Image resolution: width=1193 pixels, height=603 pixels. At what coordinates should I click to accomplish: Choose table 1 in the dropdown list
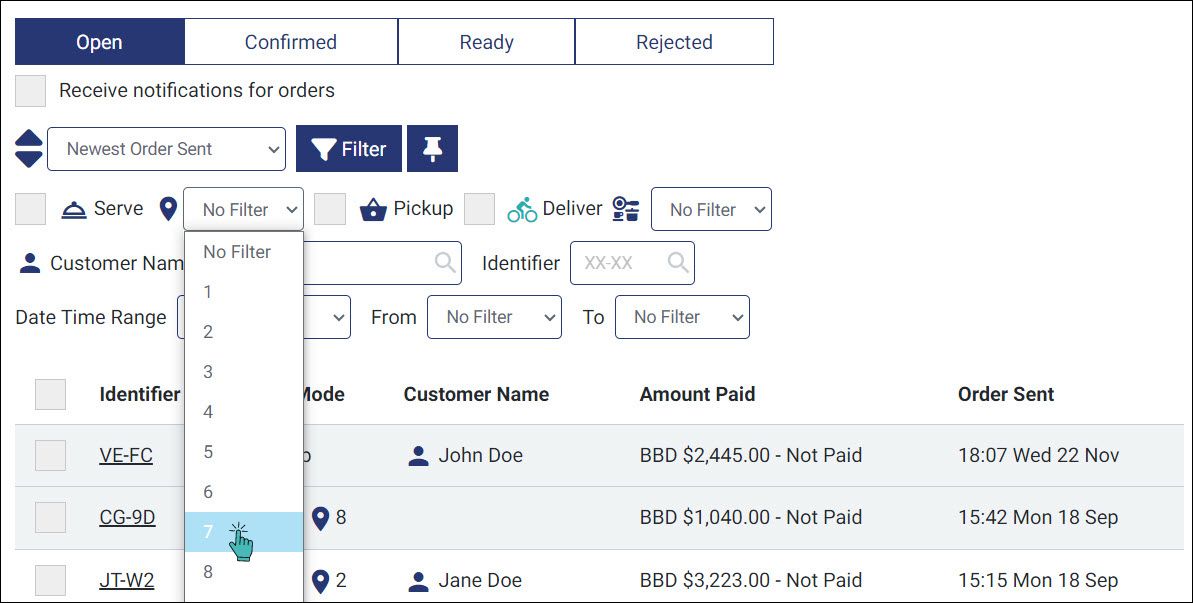pyautogui.click(x=243, y=292)
